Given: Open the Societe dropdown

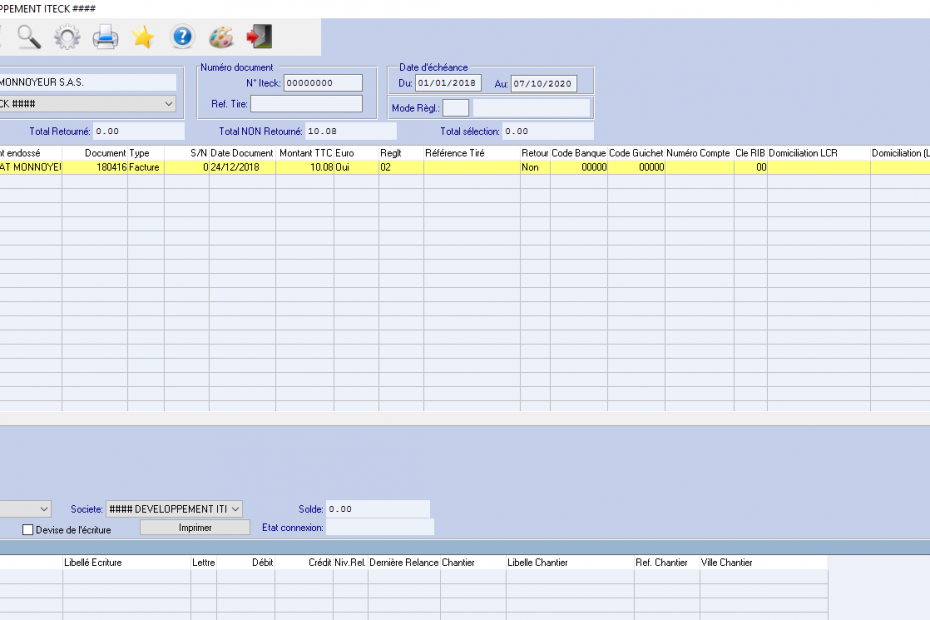Looking at the screenshot, I should pos(174,509).
